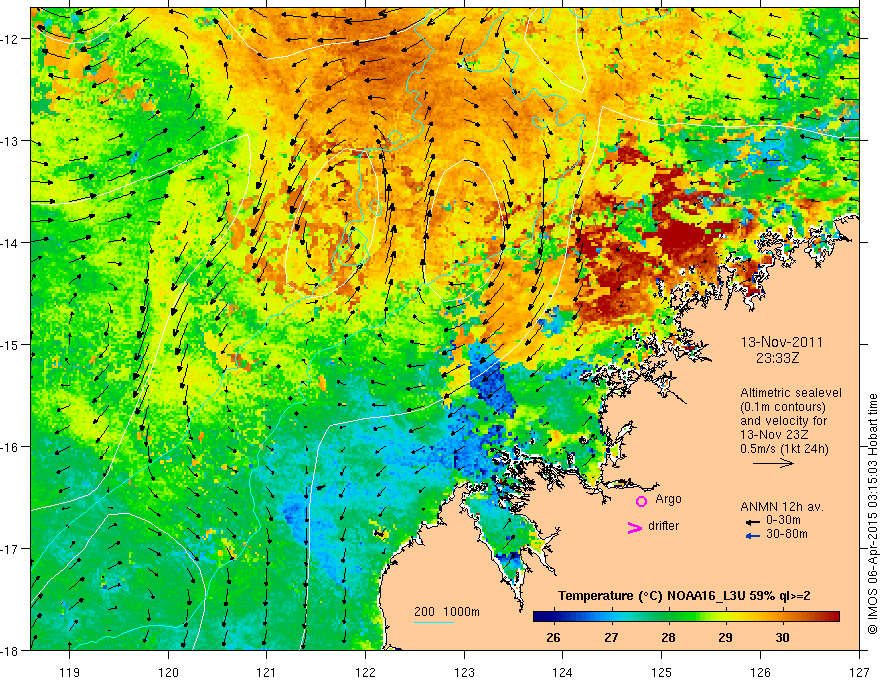The image size is (880, 680).
Task: Click the latitude axis label '-16'
Action: point(11,447)
